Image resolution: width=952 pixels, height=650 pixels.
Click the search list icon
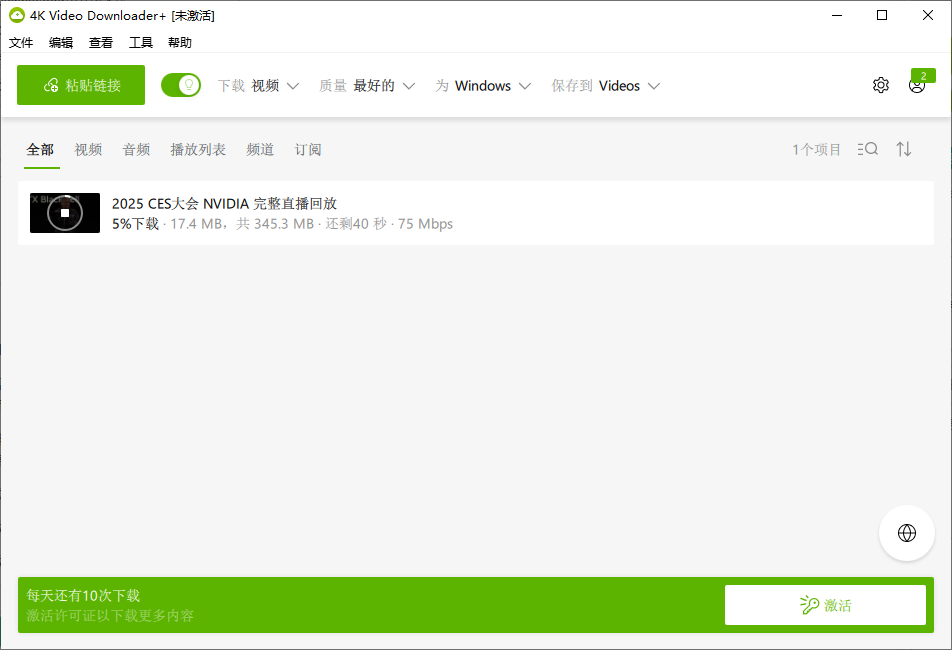[868, 149]
